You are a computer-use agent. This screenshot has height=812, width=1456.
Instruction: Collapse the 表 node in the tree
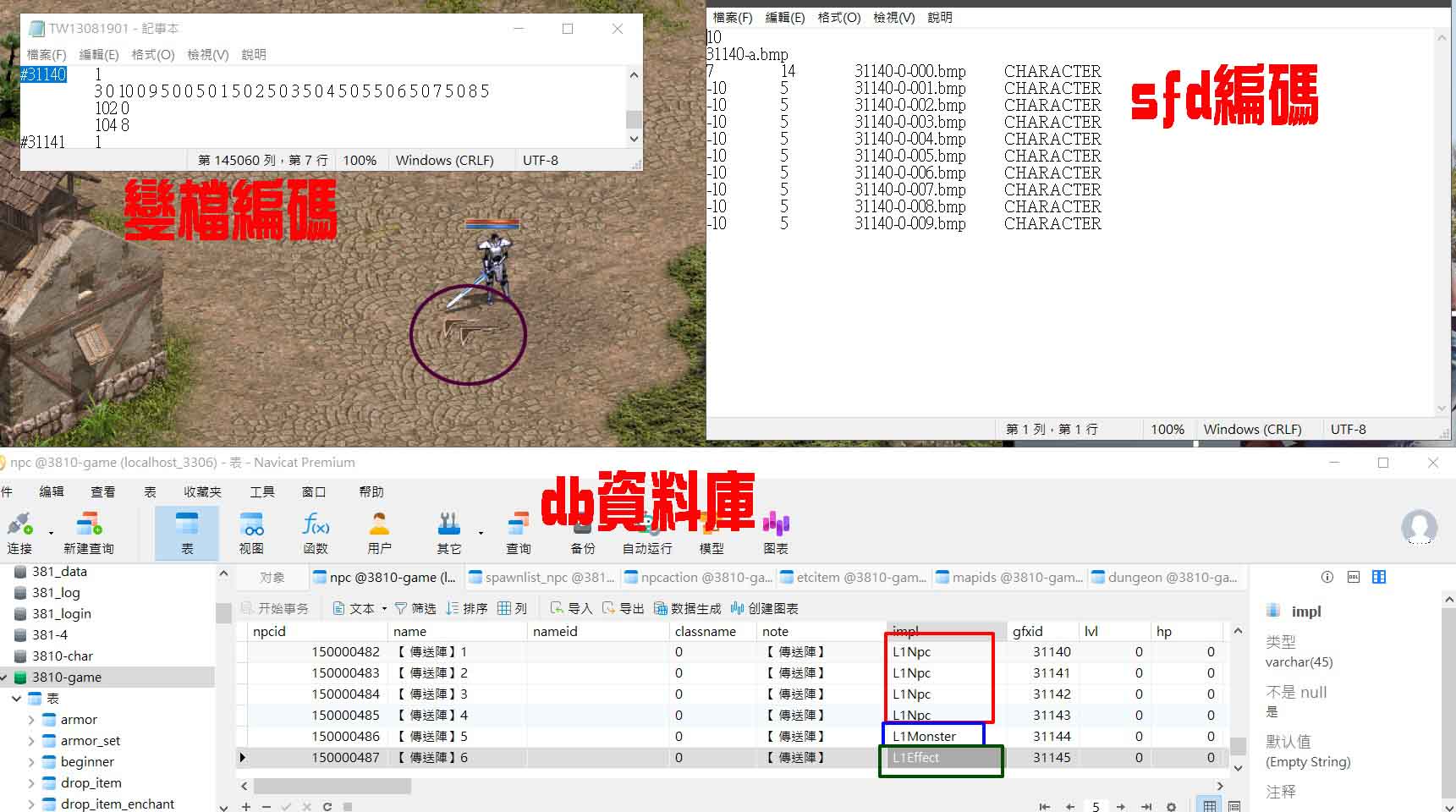click(16, 699)
